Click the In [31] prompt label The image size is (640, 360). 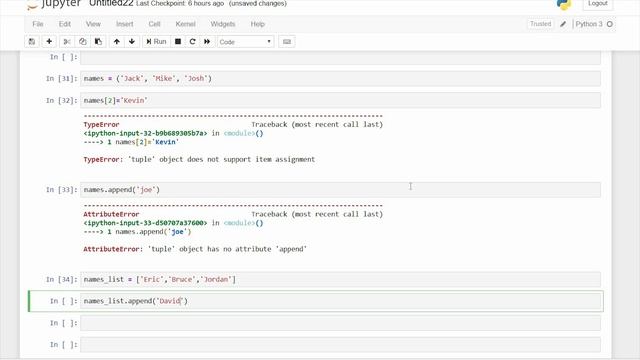61,78
